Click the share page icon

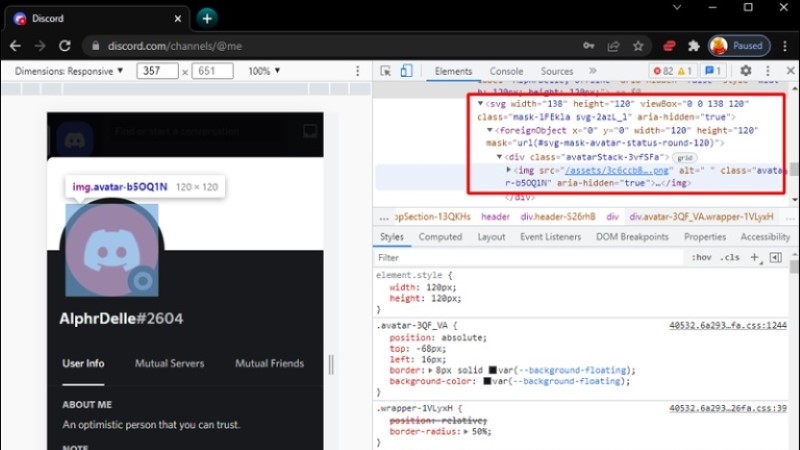(613, 46)
